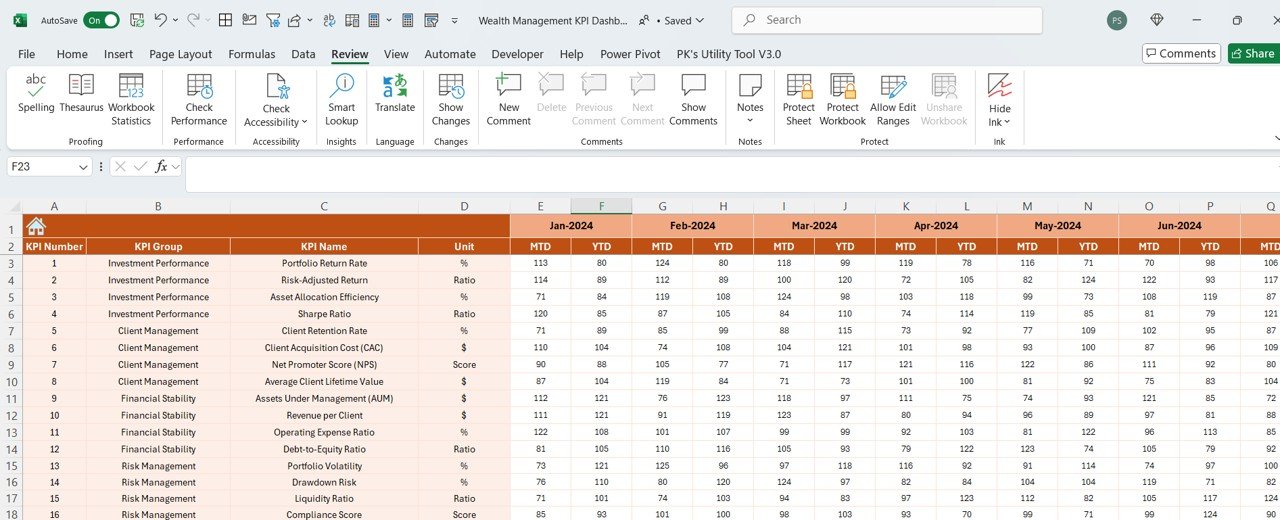Select column F header
This screenshot has width=1280, height=520.
tap(601, 206)
